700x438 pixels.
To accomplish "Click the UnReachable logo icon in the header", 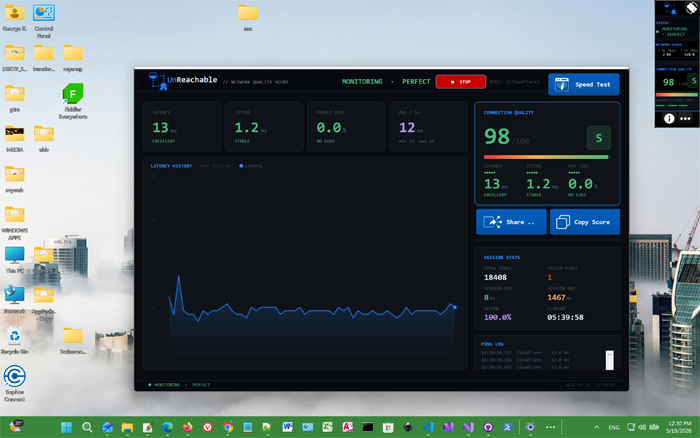I will point(157,81).
